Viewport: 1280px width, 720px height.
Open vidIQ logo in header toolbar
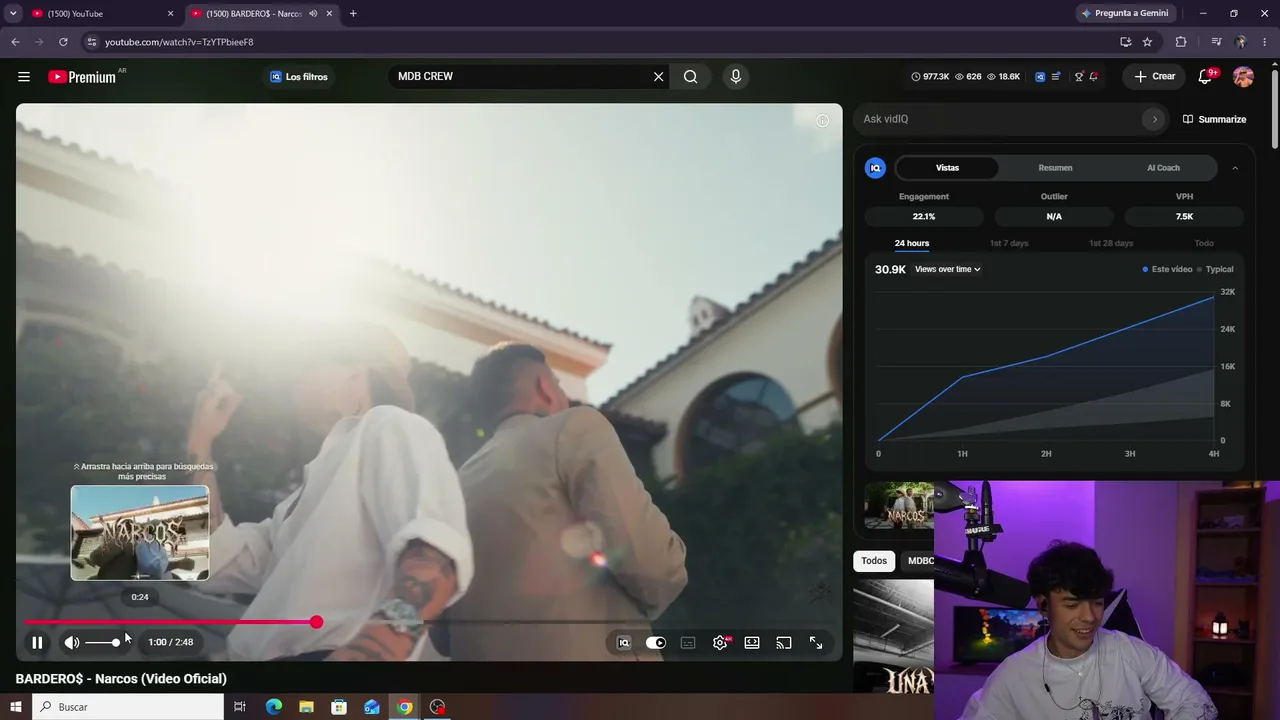pyautogui.click(x=1040, y=77)
